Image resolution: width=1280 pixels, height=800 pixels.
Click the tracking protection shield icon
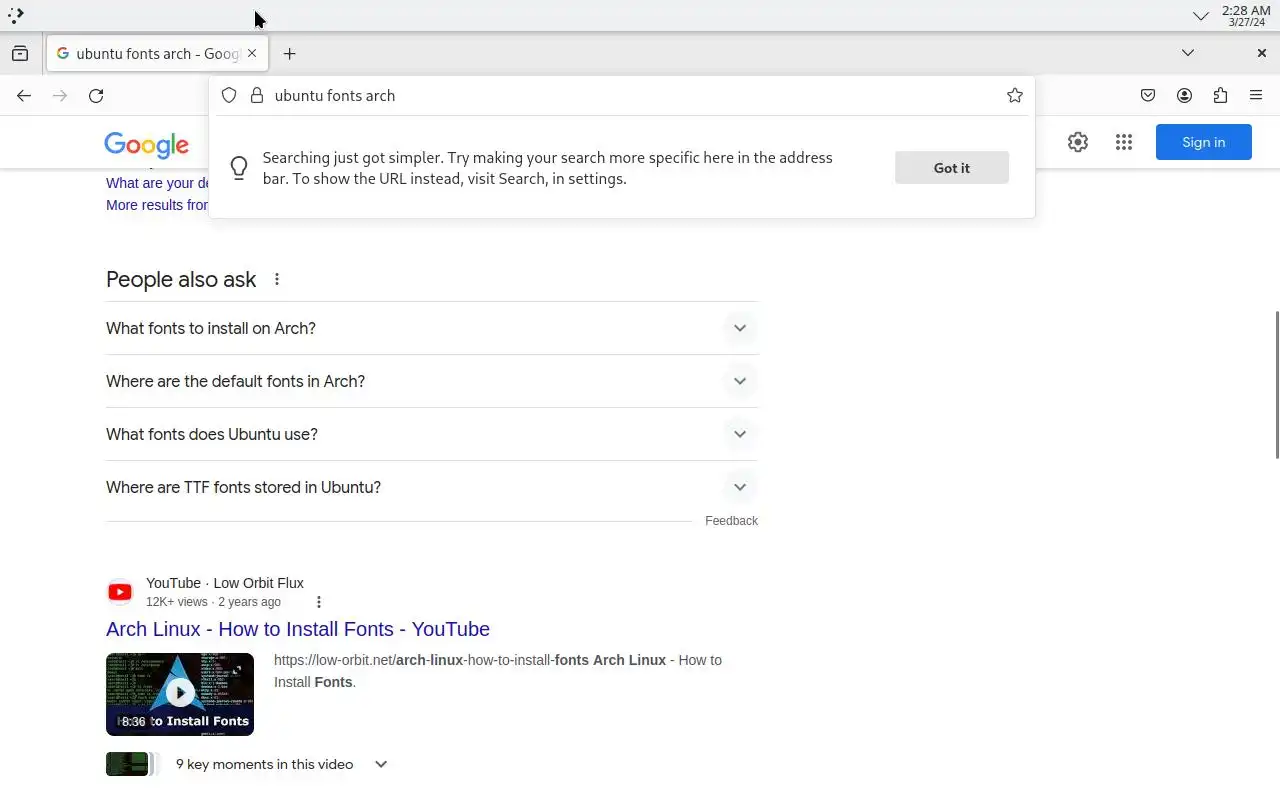[x=229, y=95]
